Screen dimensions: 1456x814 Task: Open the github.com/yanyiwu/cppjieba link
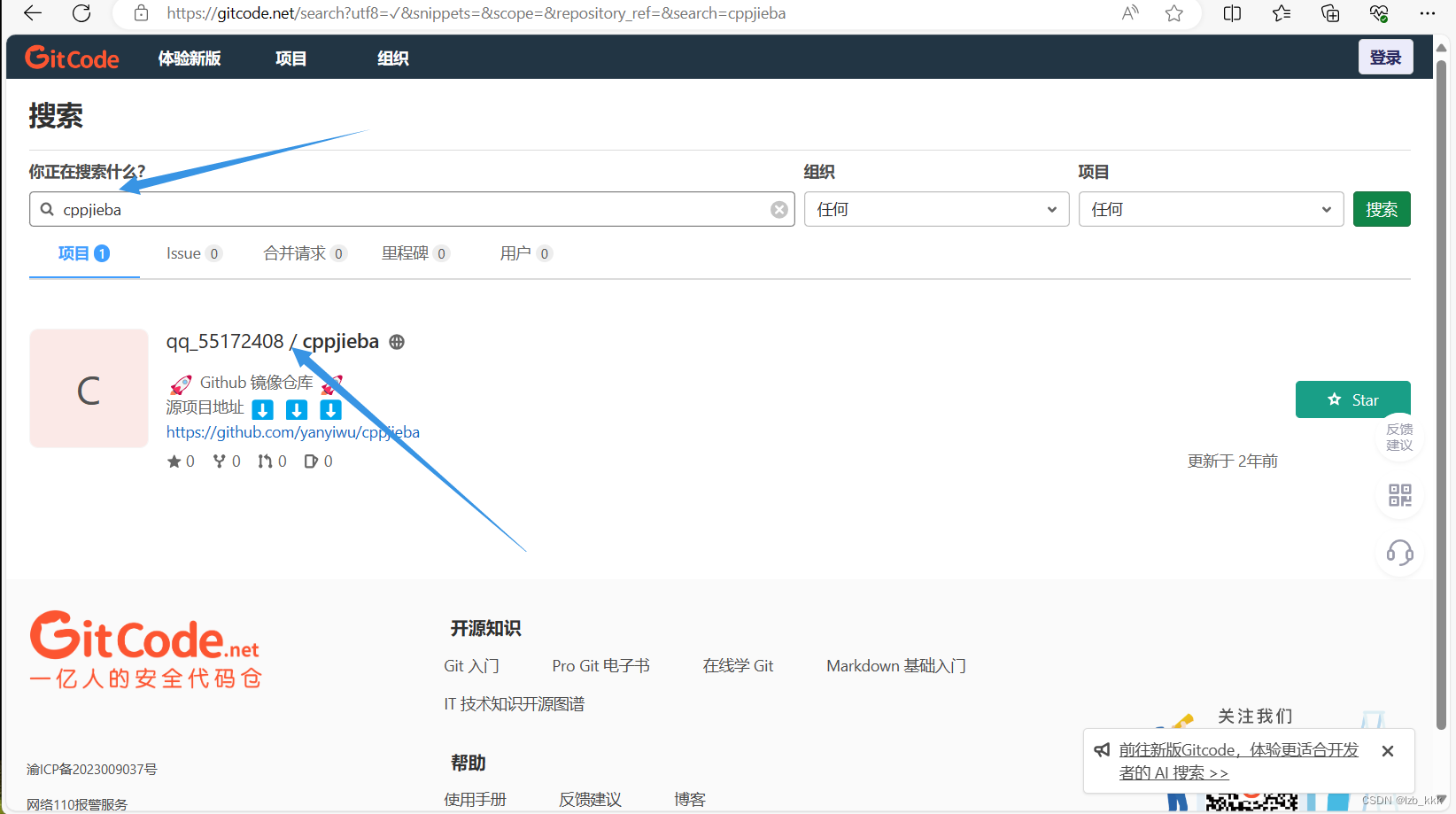(293, 432)
